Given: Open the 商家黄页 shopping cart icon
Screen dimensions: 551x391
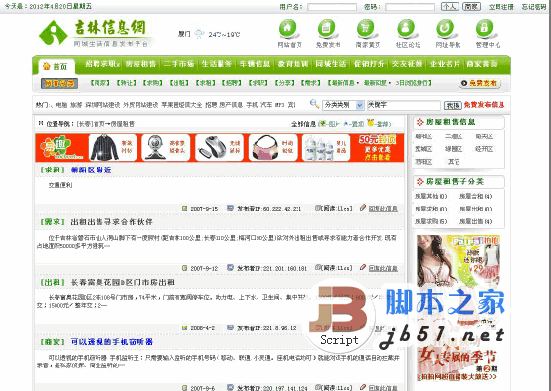Looking at the screenshot, I should pos(367,29).
